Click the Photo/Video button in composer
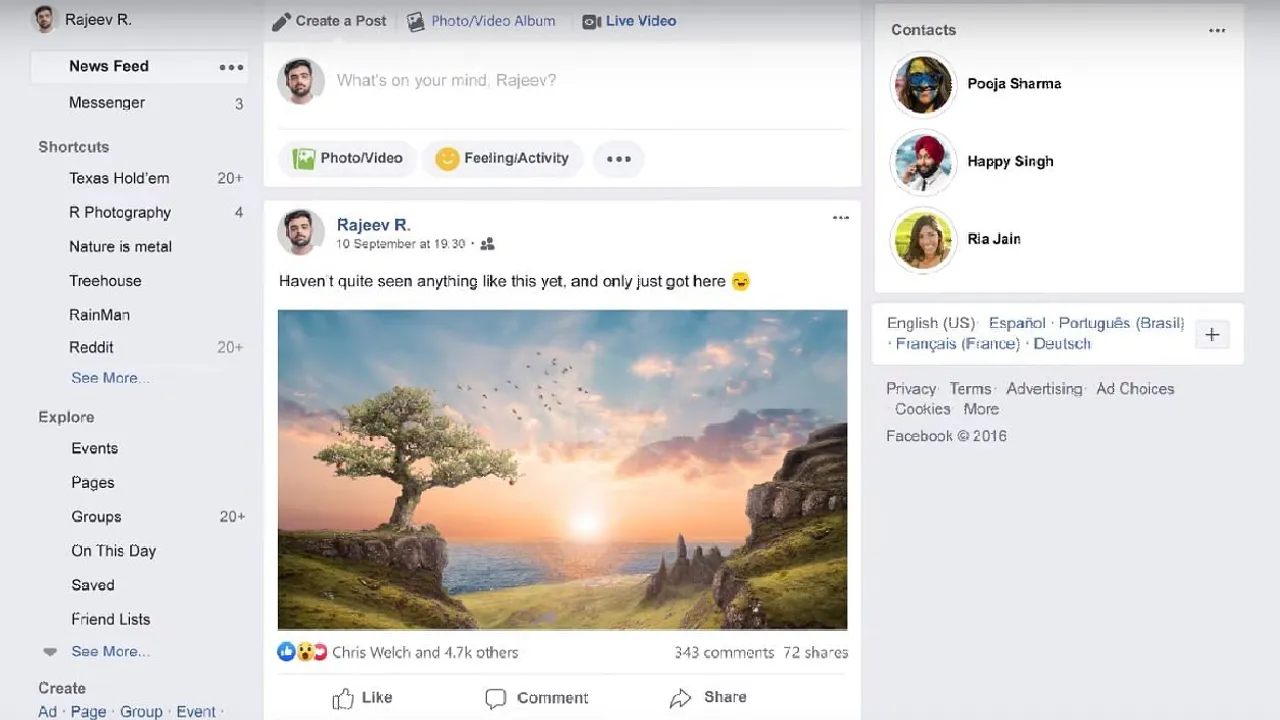Image resolution: width=1280 pixels, height=720 pixels. tap(347, 158)
